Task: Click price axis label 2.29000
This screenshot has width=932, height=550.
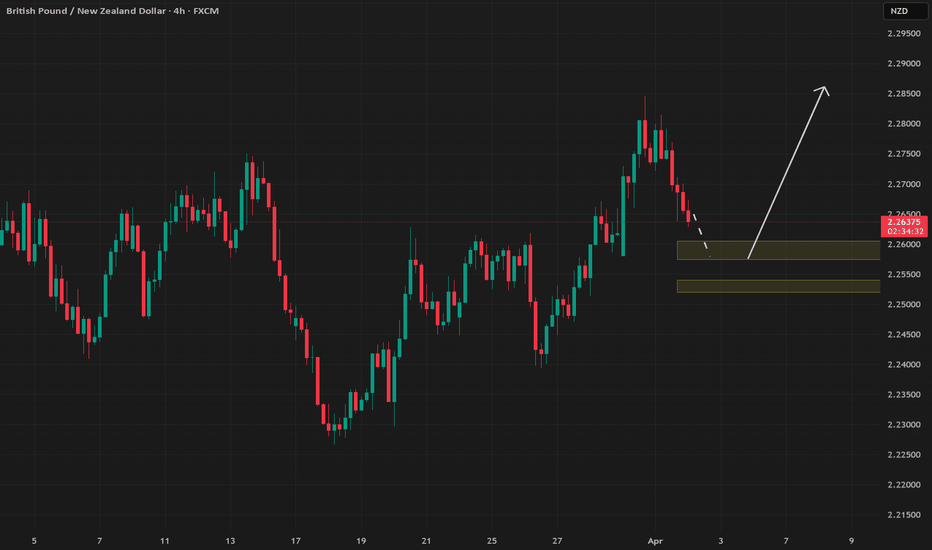Action: (x=903, y=64)
